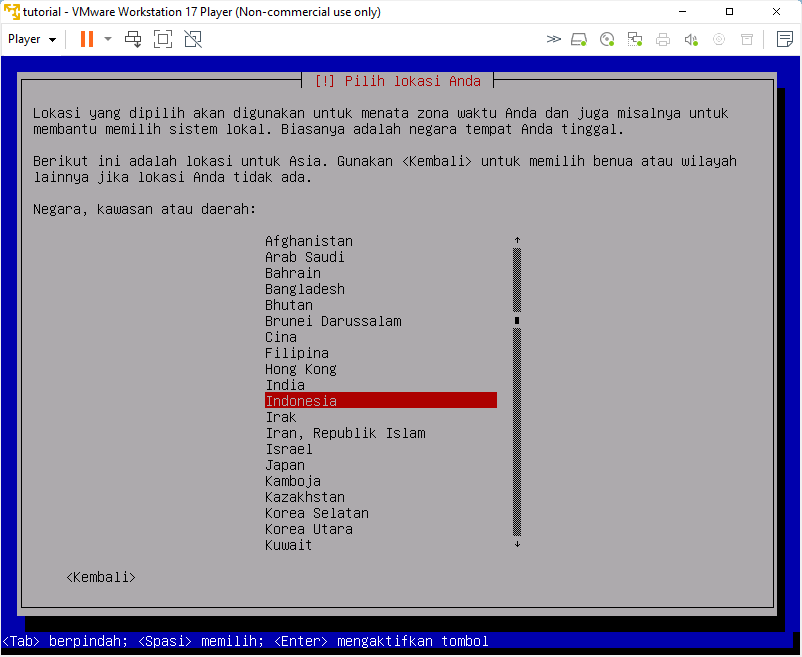Viewport: 802px width, 657px height.
Task: Choose Bahrain in the list
Action: tap(381, 273)
